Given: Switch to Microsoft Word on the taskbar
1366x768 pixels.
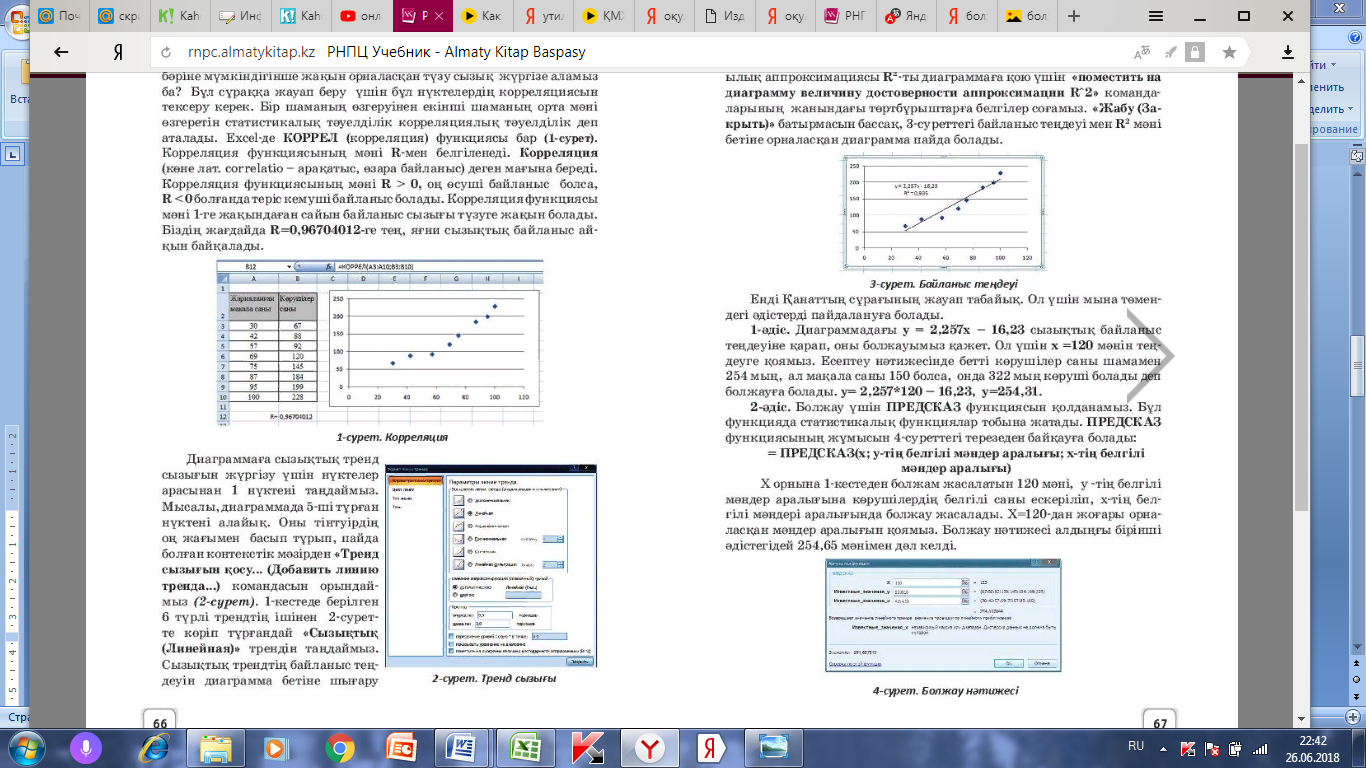Looking at the screenshot, I should click(464, 748).
